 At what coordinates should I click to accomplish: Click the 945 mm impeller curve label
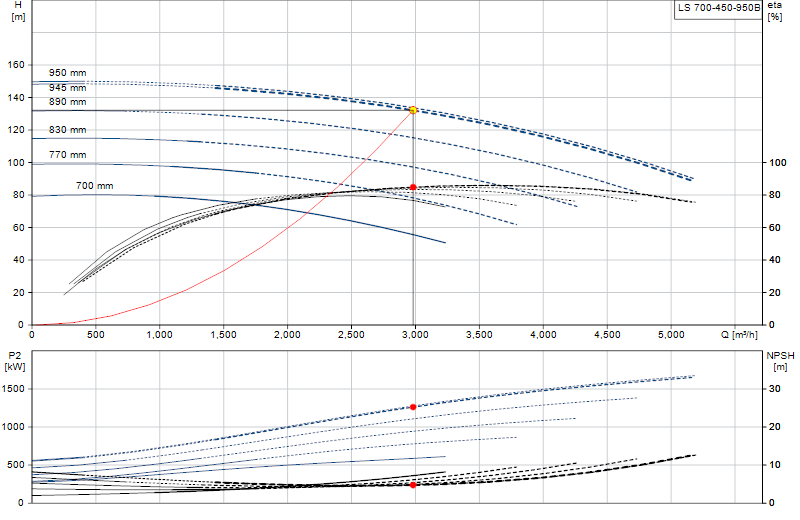pos(67,88)
